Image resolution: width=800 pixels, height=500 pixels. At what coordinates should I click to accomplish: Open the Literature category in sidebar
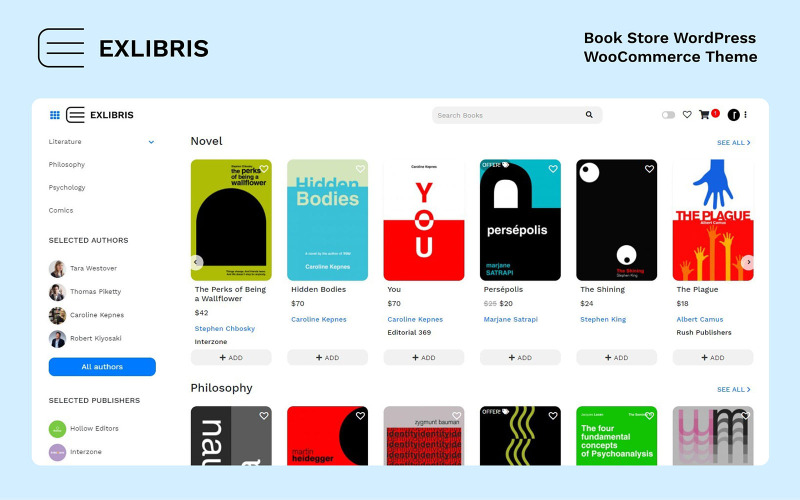(x=65, y=141)
